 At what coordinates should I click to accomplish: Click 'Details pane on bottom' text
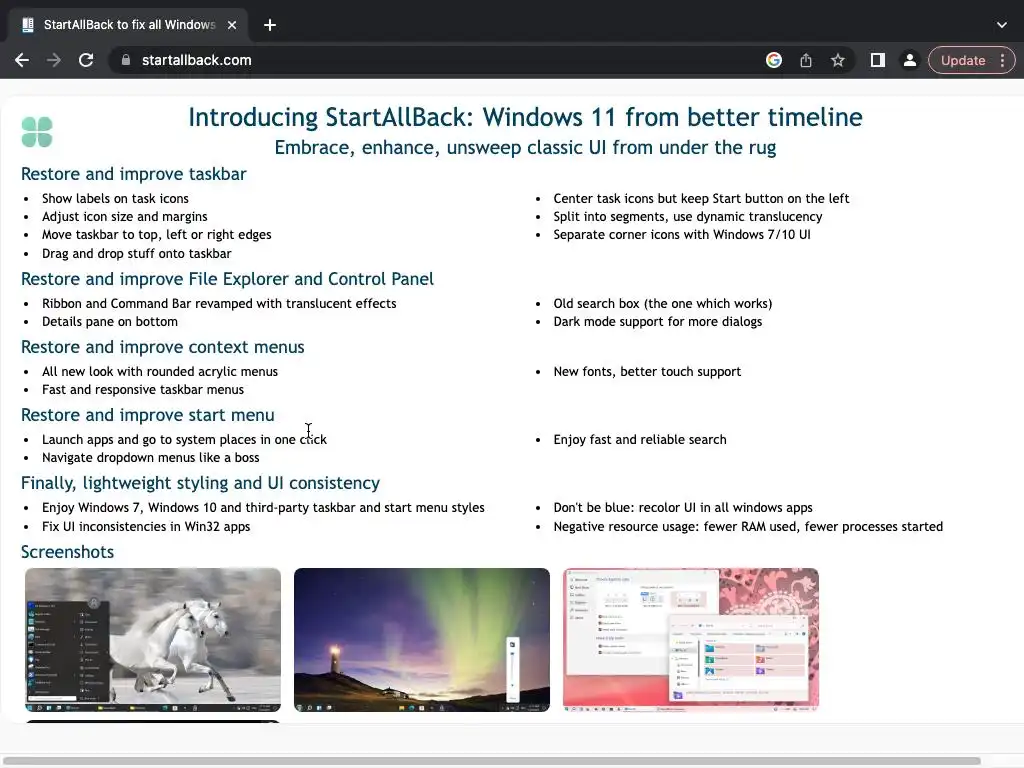coord(110,322)
